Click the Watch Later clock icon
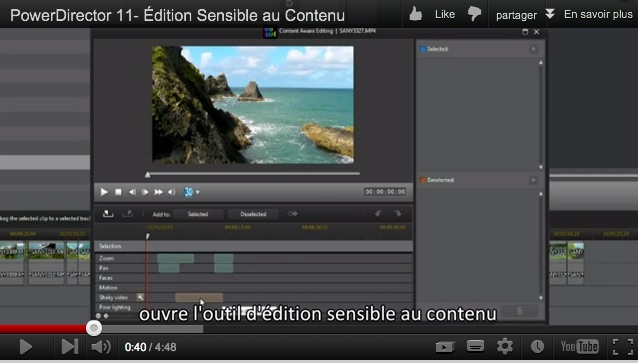This screenshot has width=638, height=363. [x=537, y=347]
